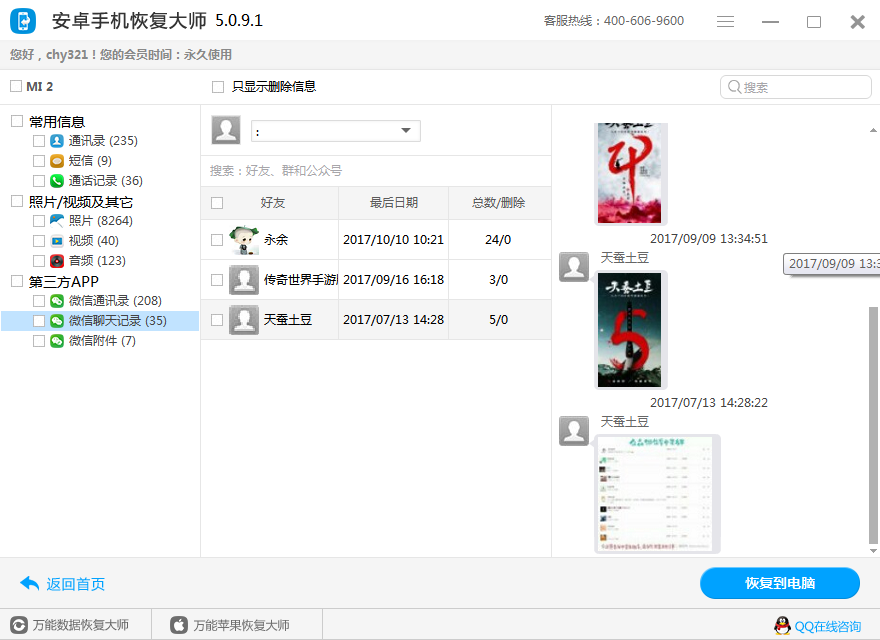This screenshot has height=640, width=880.
Task: Open 万能苹果恢复大师 in bottom bar
Action: (241, 625)
